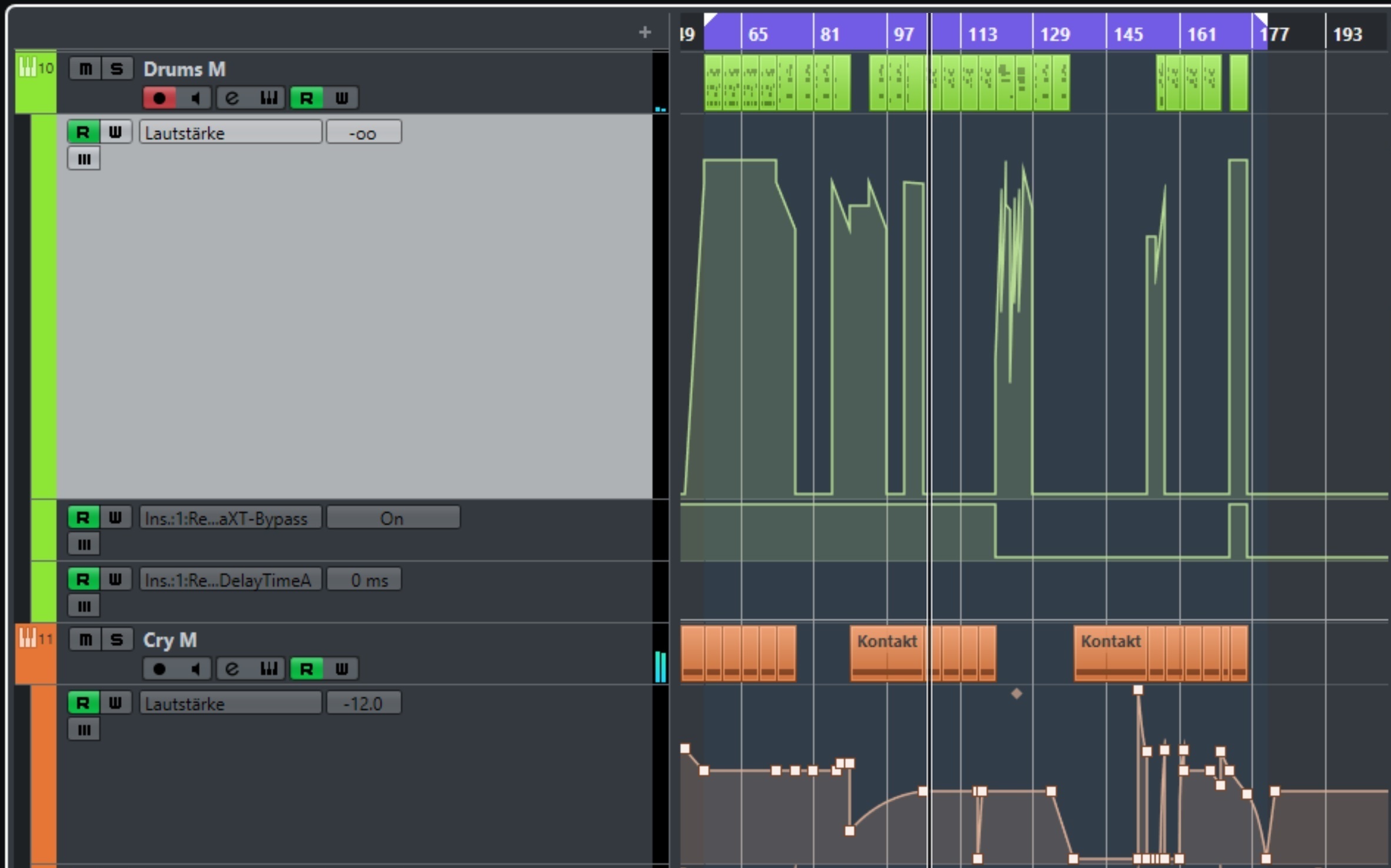Solo the Drums M track

coord(117,69)
